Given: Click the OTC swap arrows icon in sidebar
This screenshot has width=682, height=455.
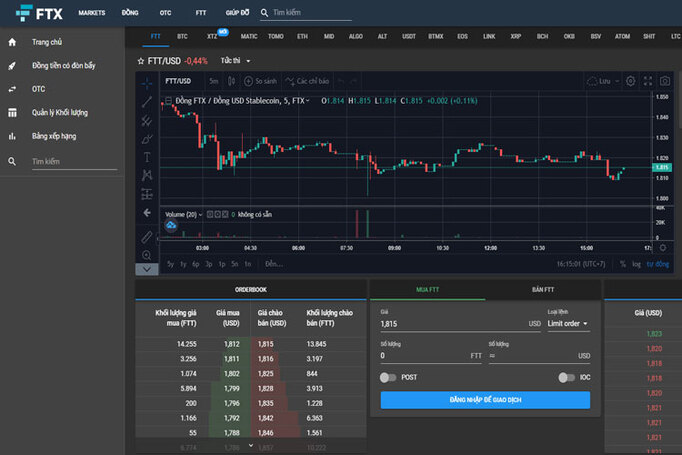Looking at the screenshot, I should tap(12, 89).
